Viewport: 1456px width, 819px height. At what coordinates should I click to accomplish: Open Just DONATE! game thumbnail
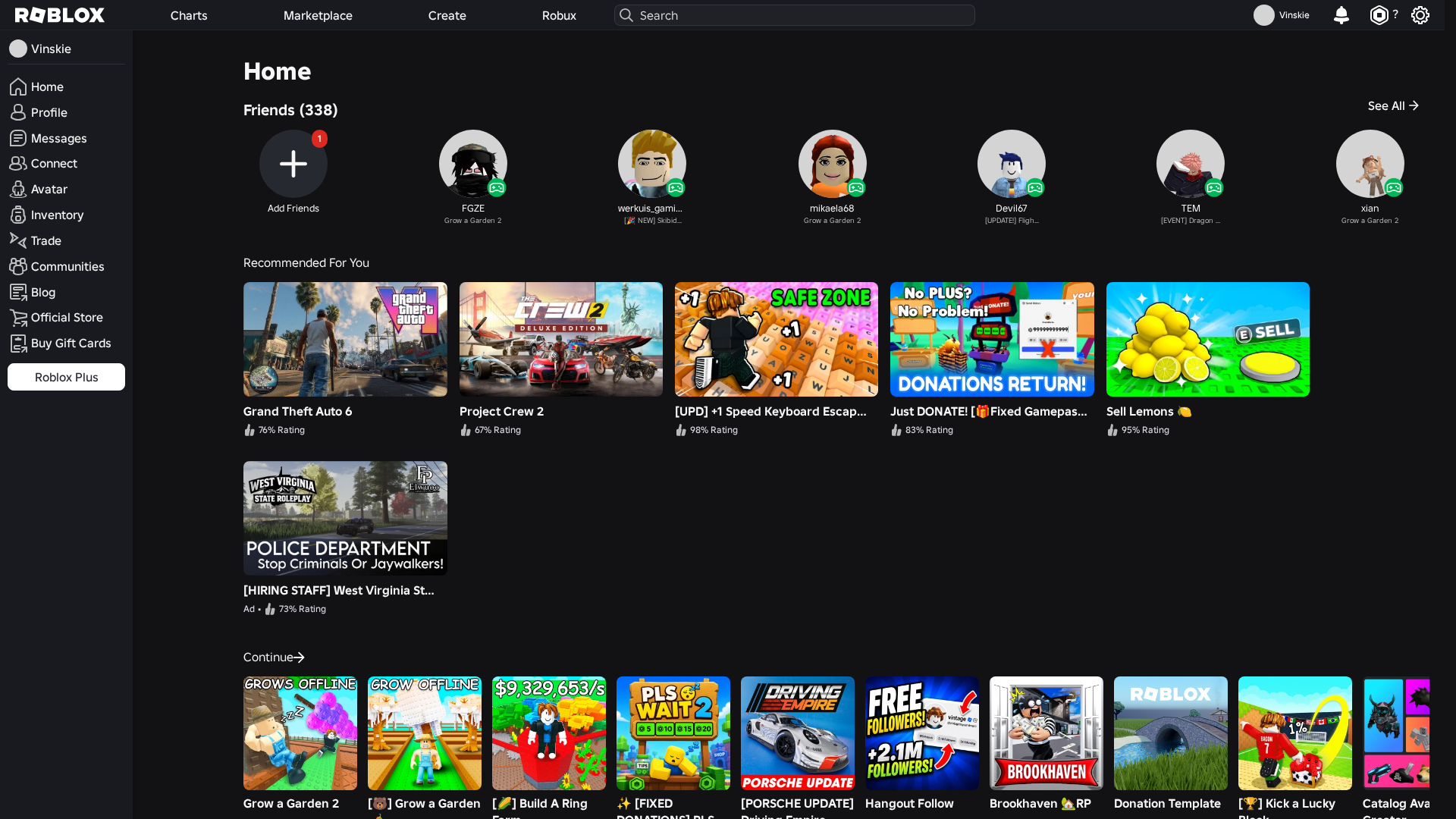(x=992, y=339)
